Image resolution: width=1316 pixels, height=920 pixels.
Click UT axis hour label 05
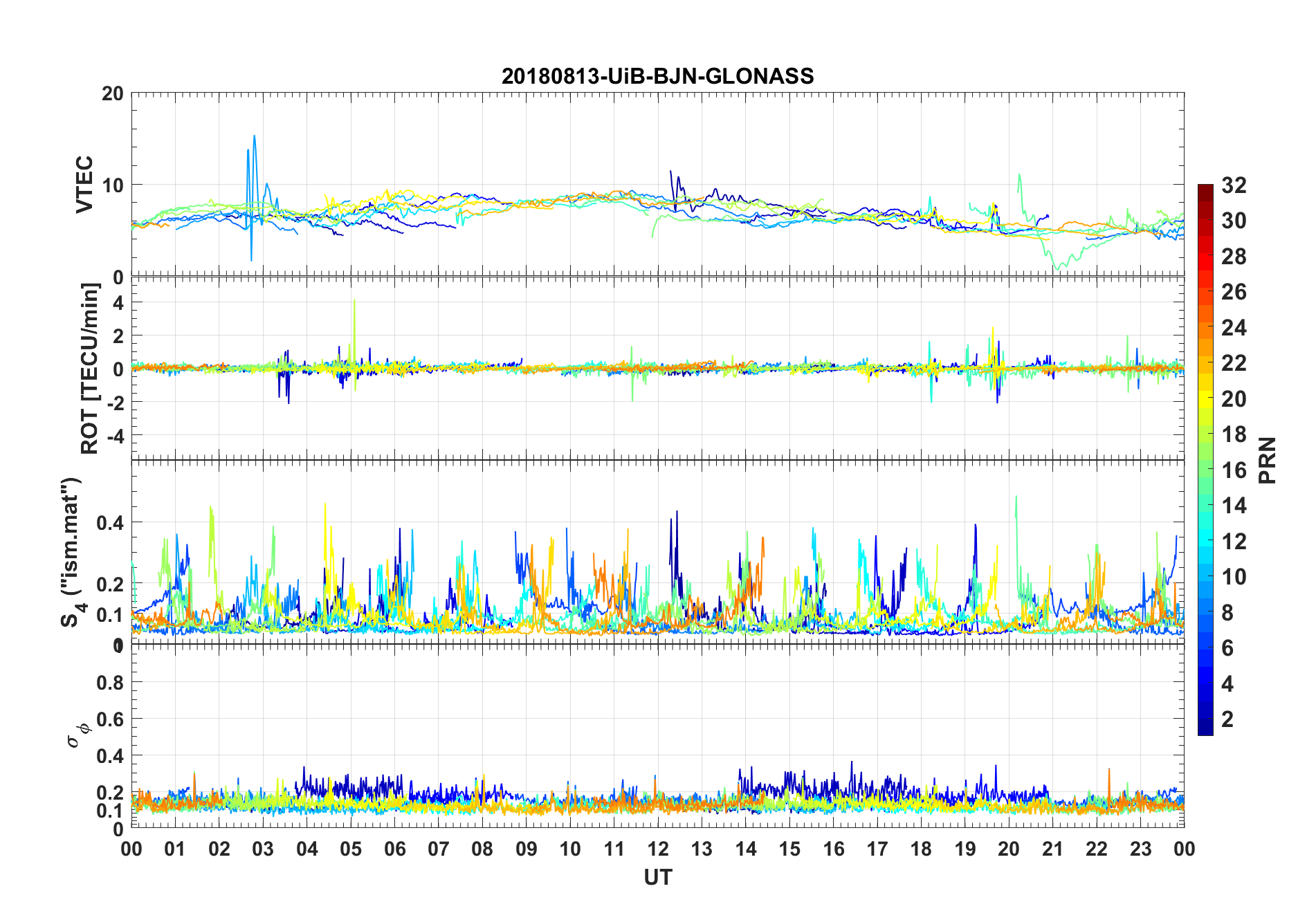click(351, 849)
